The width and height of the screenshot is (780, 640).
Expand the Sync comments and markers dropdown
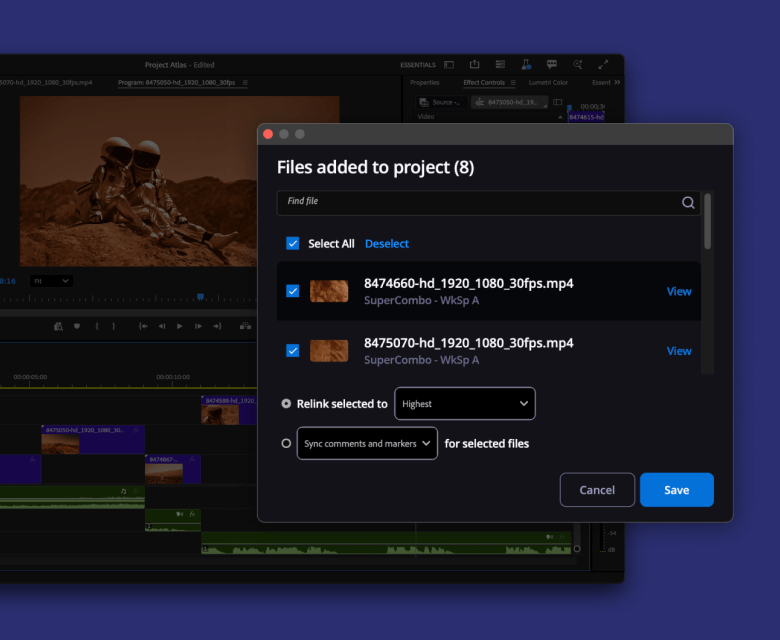point(367,443)
